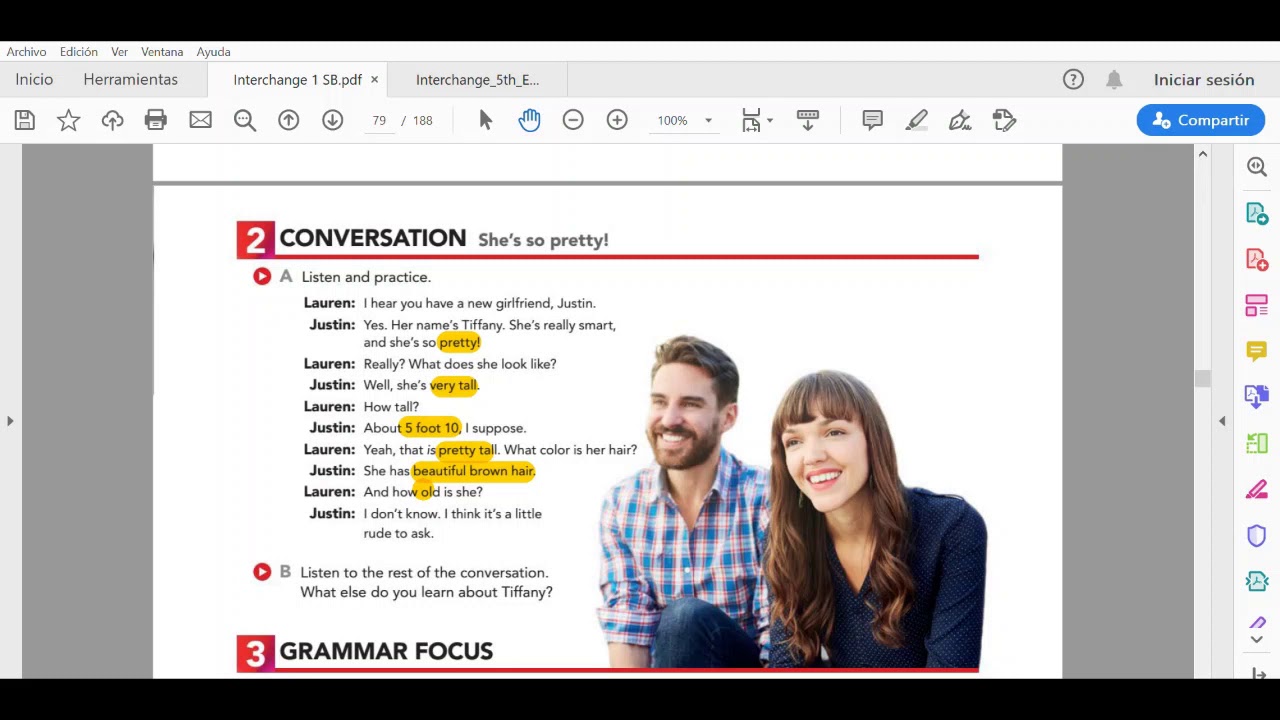Bookmark with the star icon

(68, 120)
